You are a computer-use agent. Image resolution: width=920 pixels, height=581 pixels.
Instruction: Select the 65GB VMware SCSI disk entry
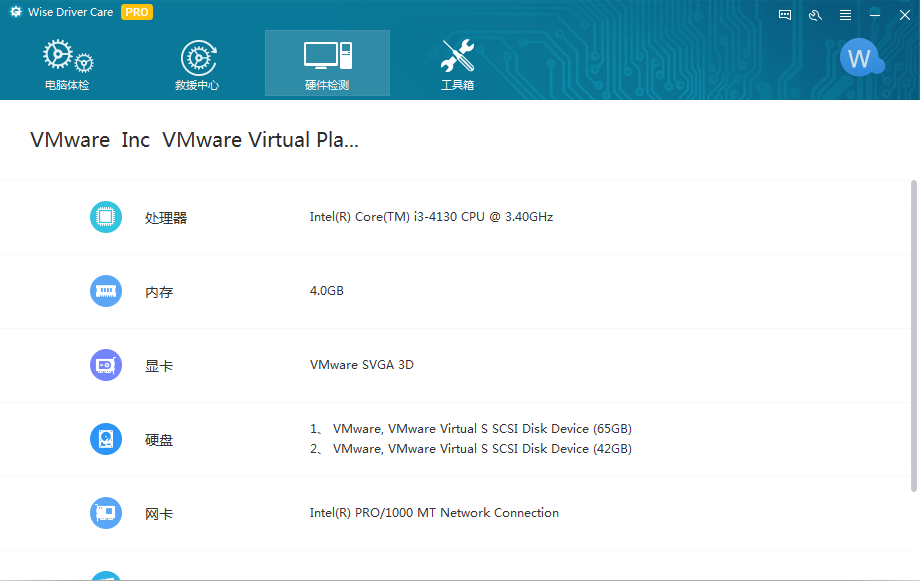pyautogui.click(x=481, y=429)
